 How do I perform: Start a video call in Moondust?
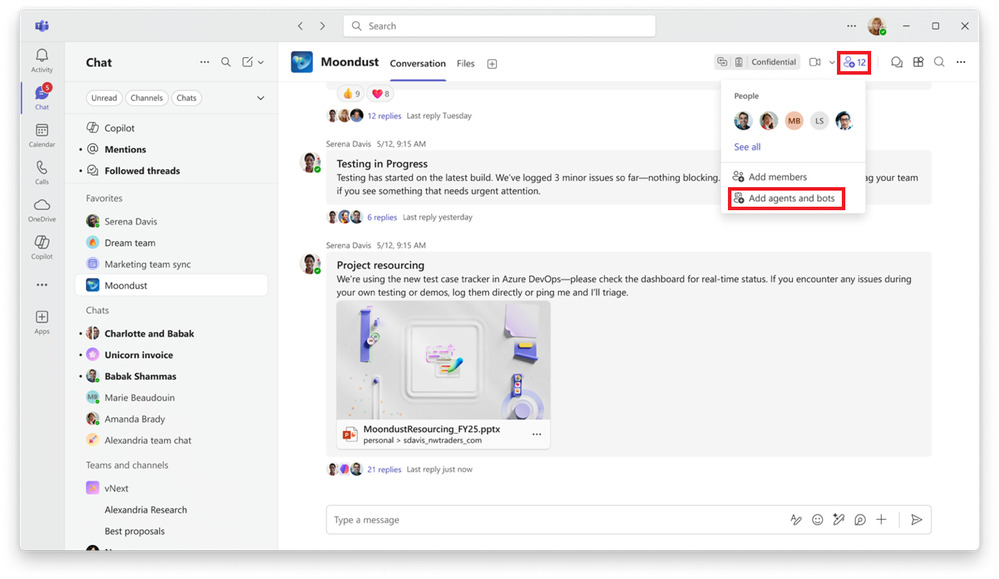(815, 62)
